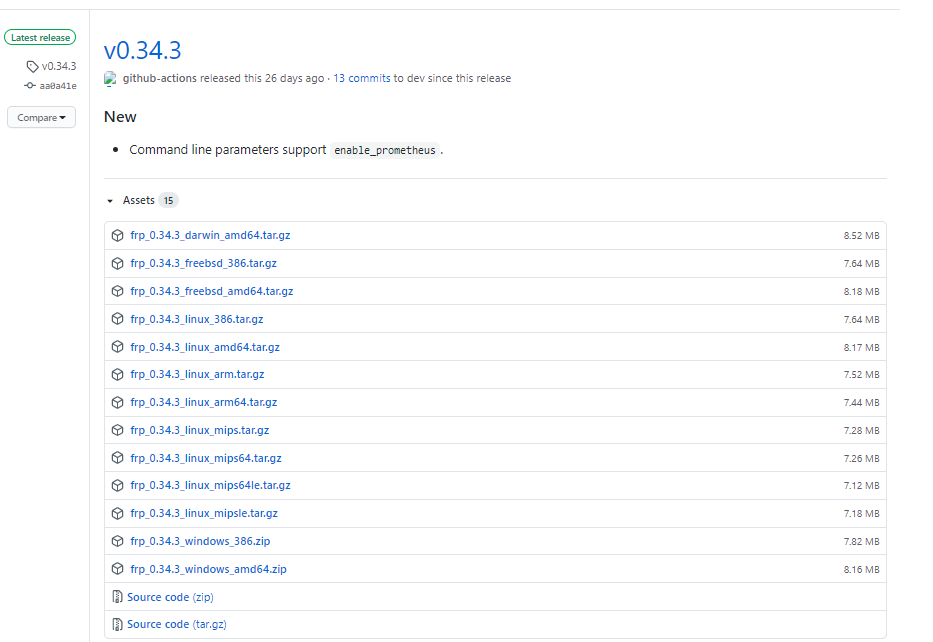Viewport: 933px width, 642px height.
Task: Click package icon beside linux_mips64.tar.gz
Action: (117, 458)
